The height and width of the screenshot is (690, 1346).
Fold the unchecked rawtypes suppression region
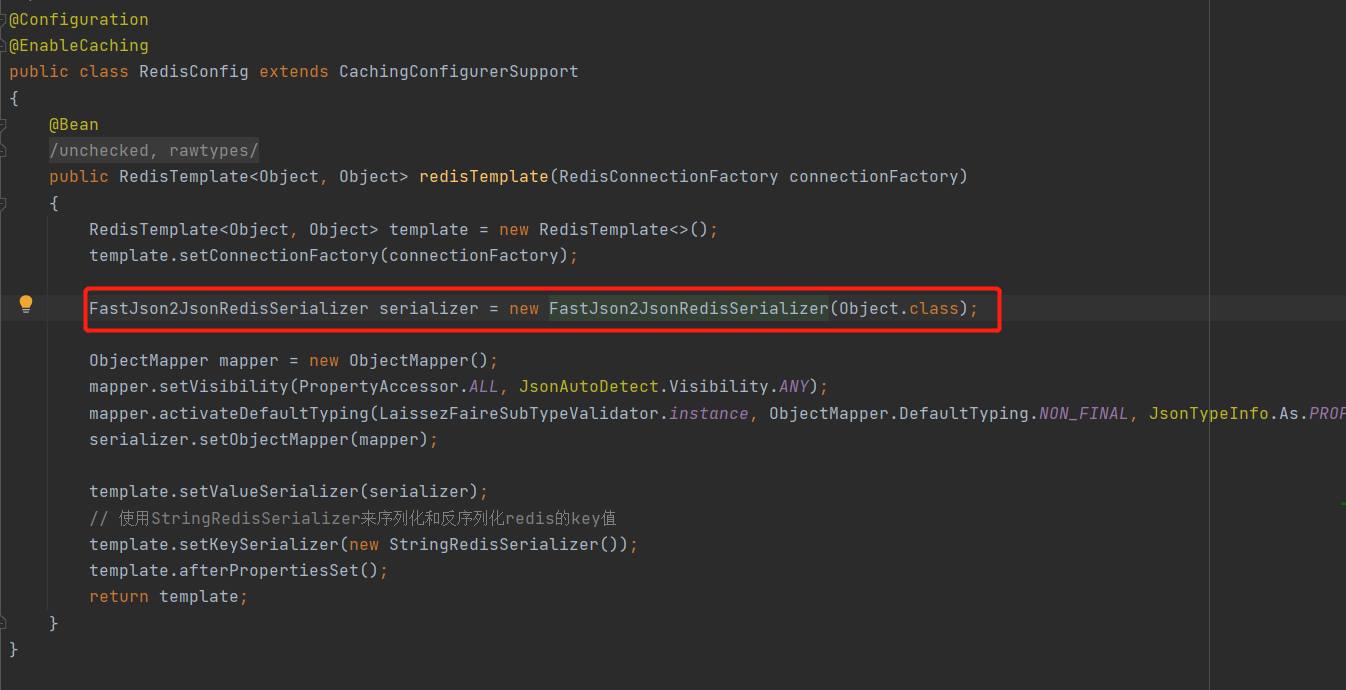click(x=4, y=150)
